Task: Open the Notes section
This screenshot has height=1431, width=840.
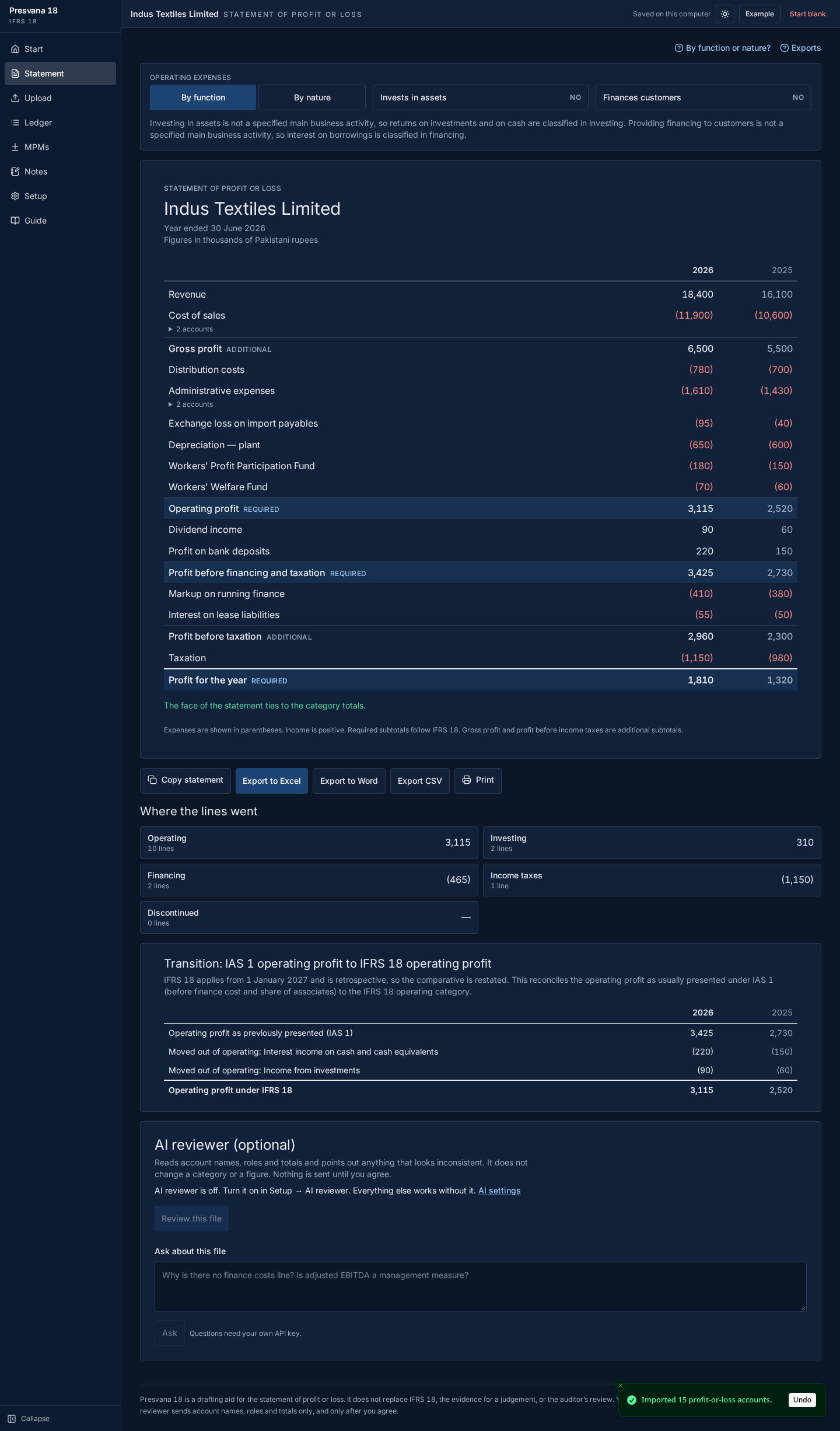Action: point(60,172)
